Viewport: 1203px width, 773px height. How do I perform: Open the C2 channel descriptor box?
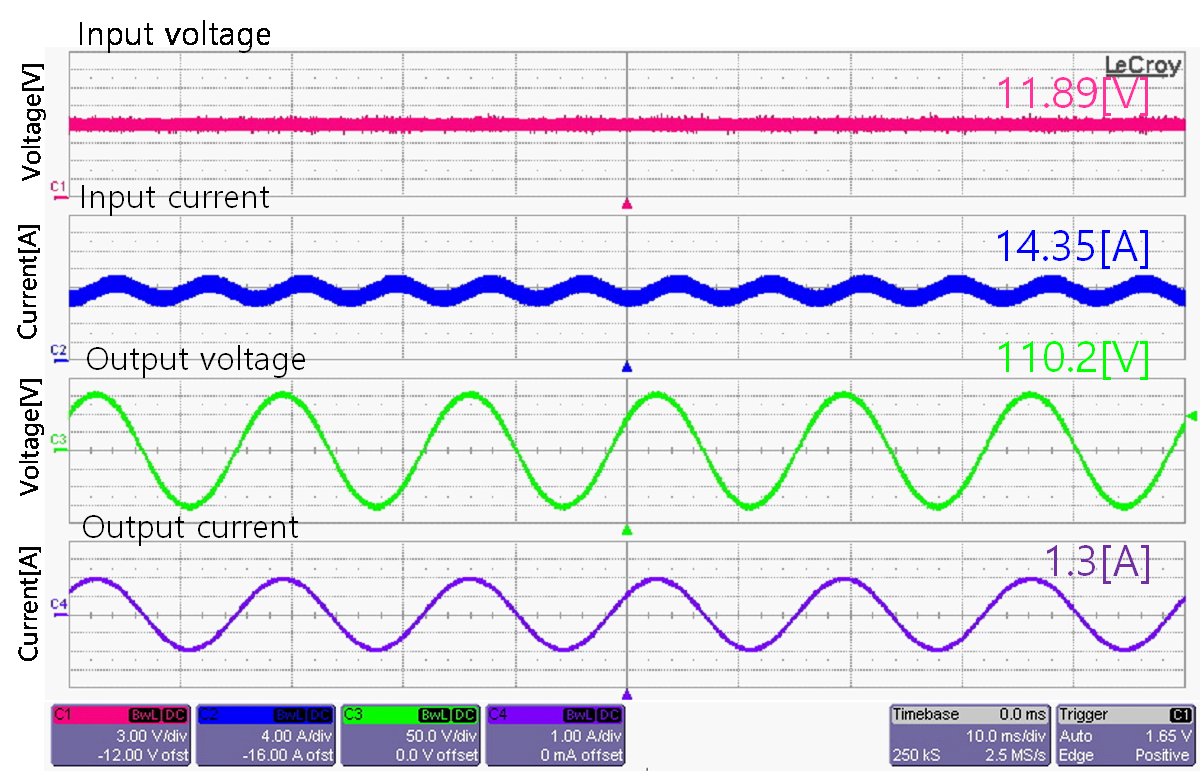[x=265, y=735]
